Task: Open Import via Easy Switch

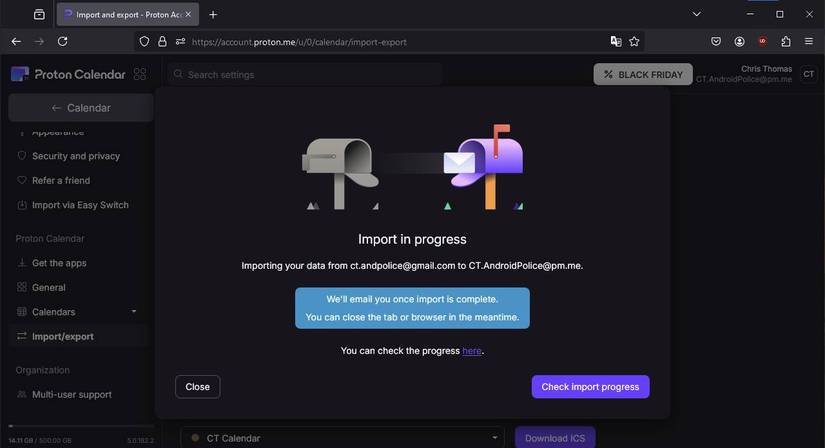Action: 80,205
